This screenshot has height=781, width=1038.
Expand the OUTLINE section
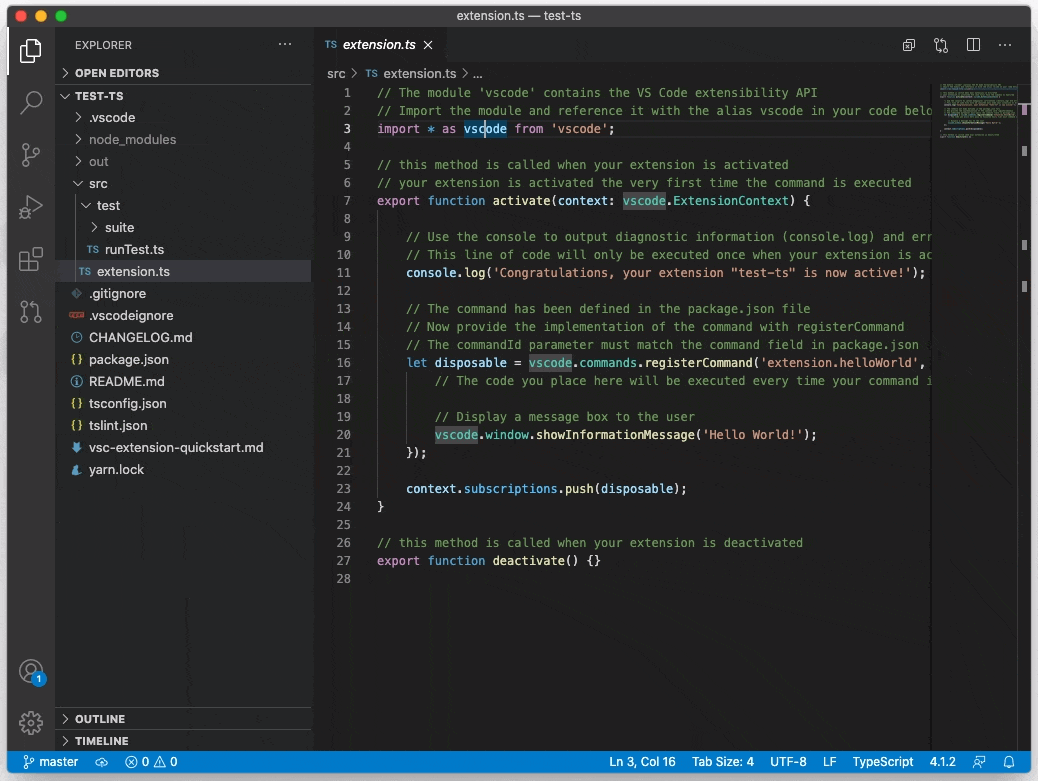(x=100, y=718)
